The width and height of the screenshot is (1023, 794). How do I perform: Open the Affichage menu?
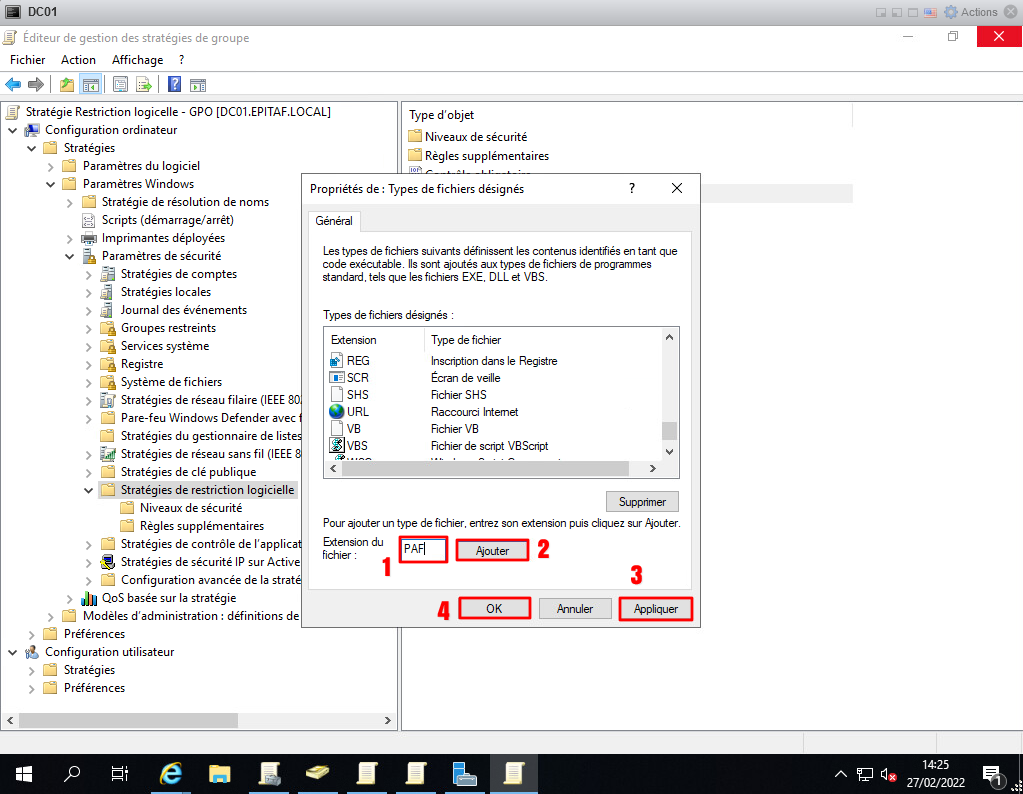[x=137, y=60]
